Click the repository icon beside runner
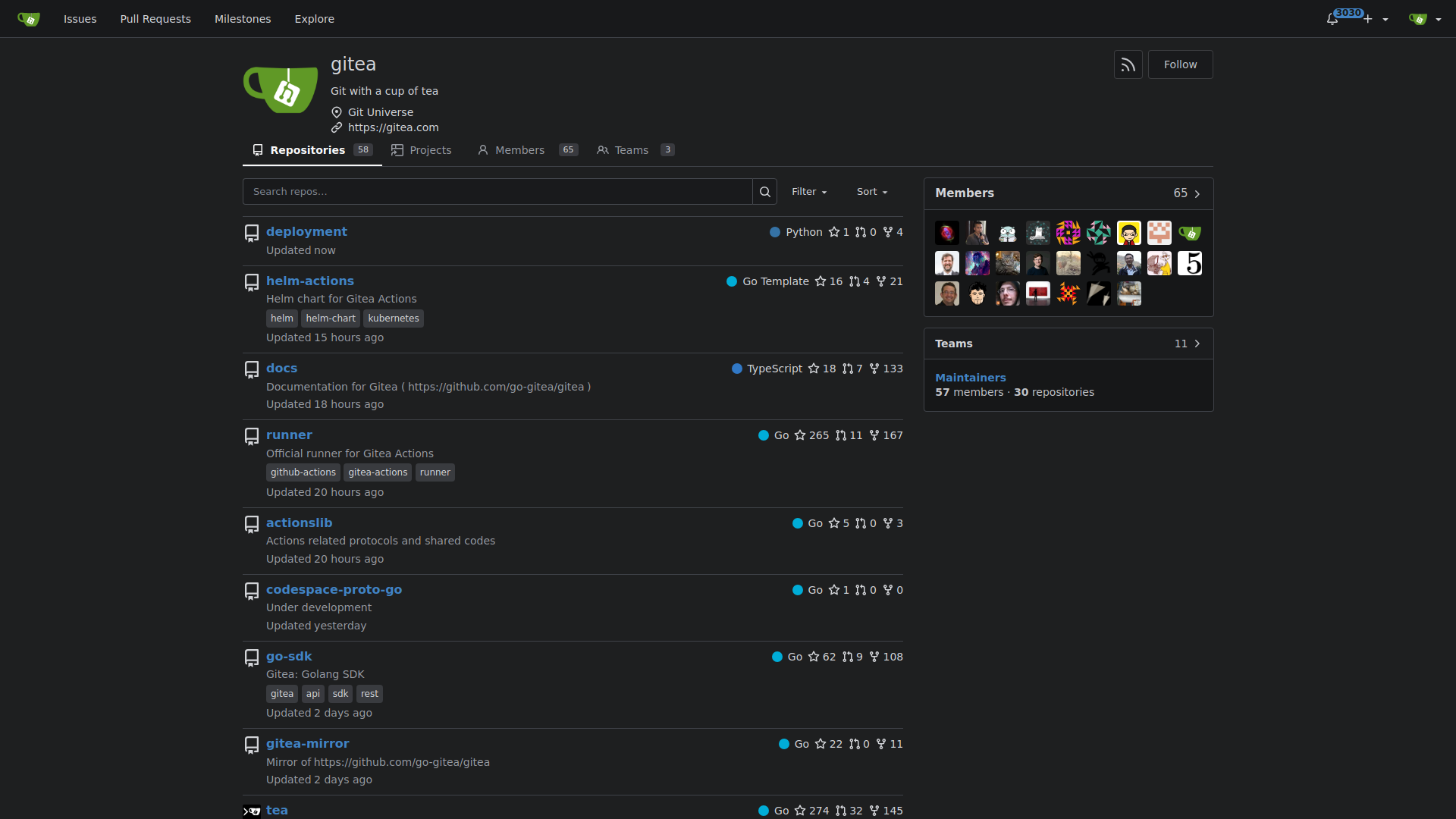 252,436
